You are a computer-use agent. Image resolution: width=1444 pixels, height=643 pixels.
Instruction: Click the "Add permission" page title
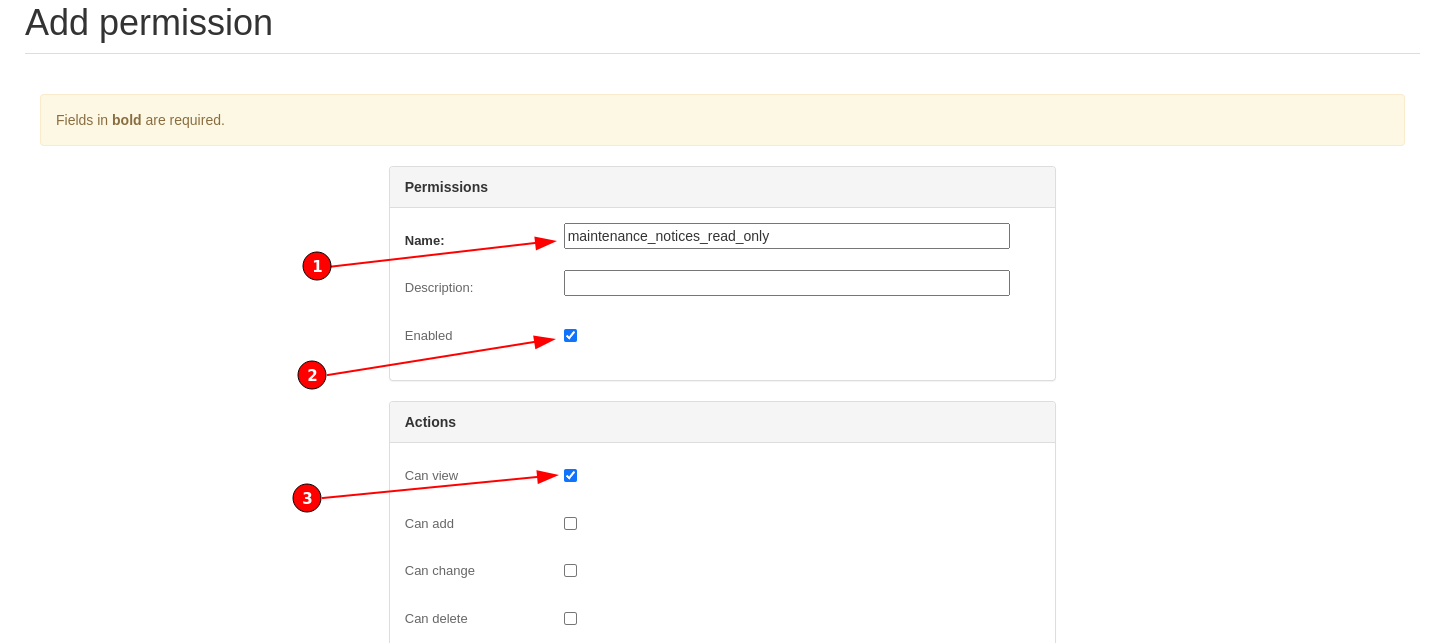coord(148,22)
